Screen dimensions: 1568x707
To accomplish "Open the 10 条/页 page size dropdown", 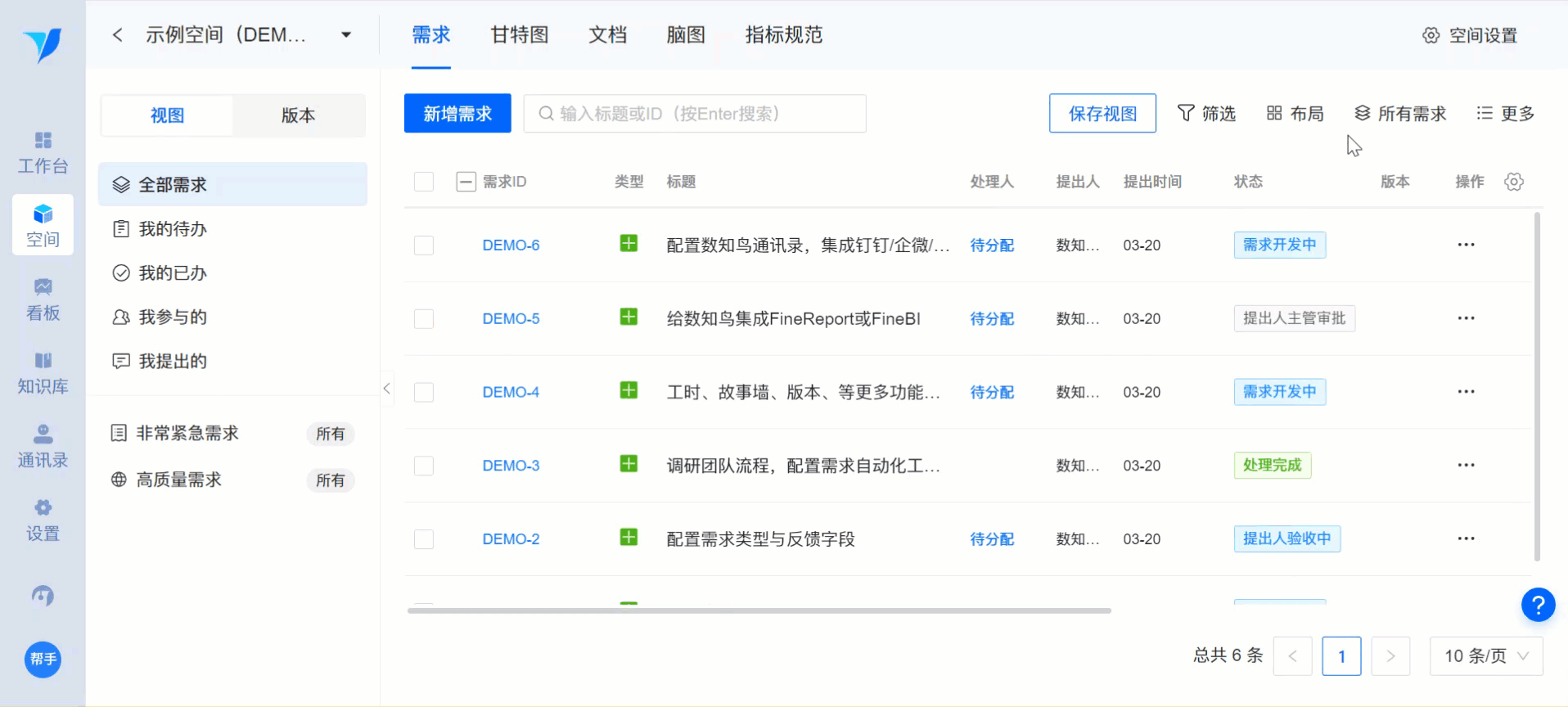I will (x=1485, y=656).
